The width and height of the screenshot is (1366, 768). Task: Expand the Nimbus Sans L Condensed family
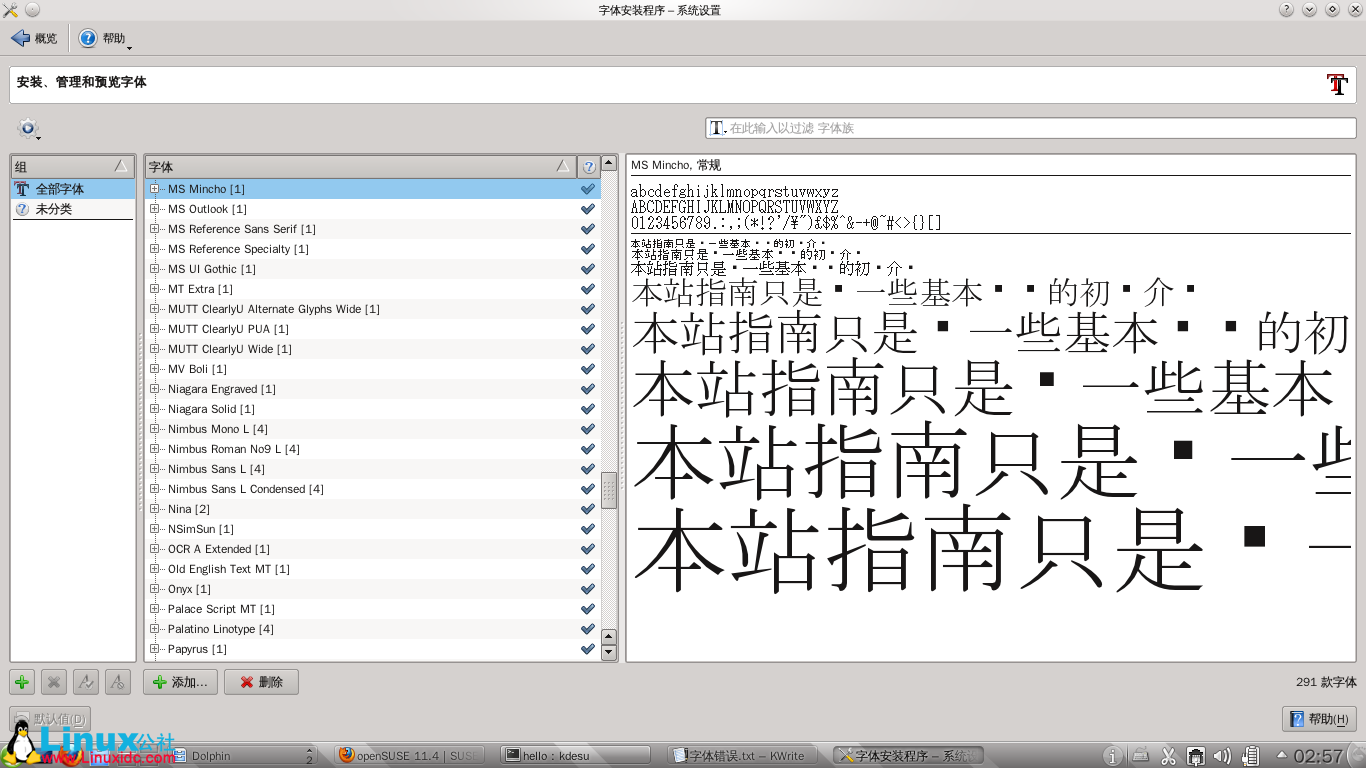(x=155, y=489)
